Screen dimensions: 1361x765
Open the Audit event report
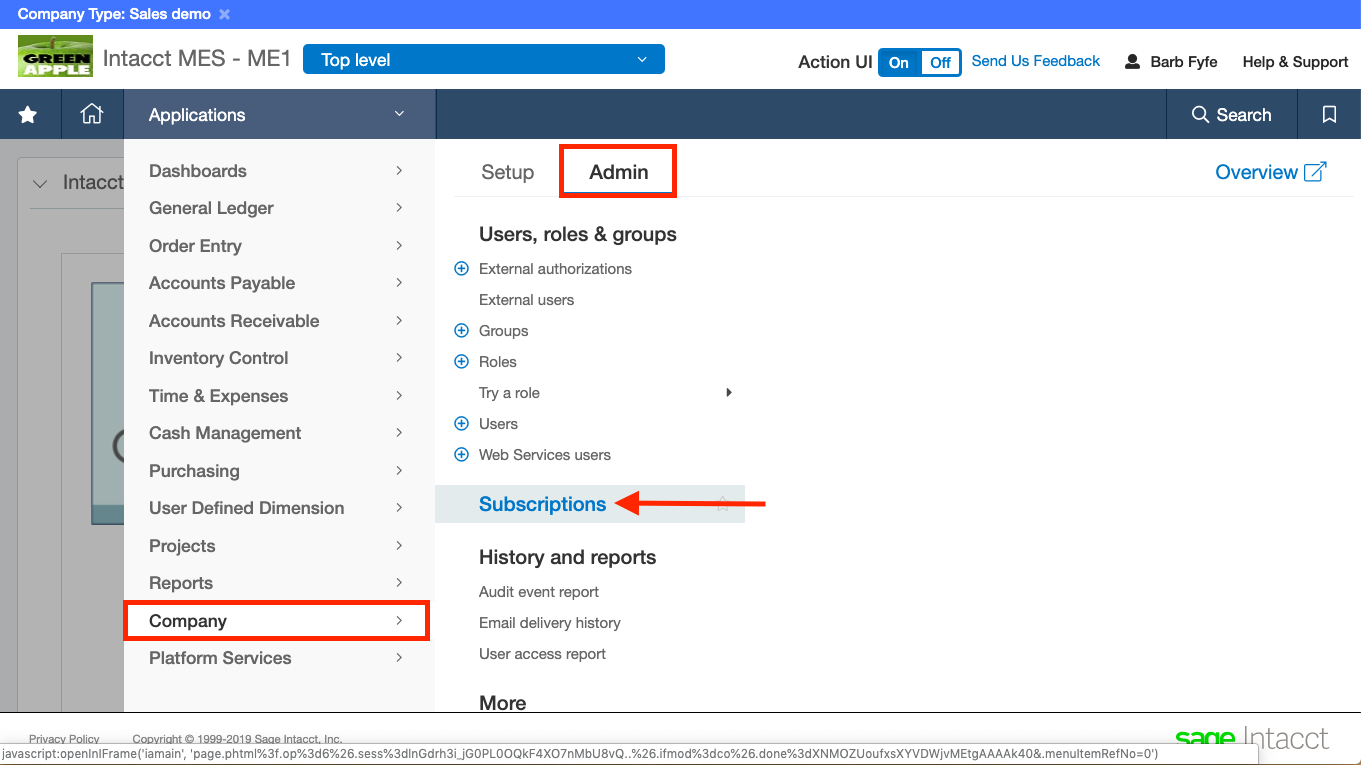coord(539,592)
